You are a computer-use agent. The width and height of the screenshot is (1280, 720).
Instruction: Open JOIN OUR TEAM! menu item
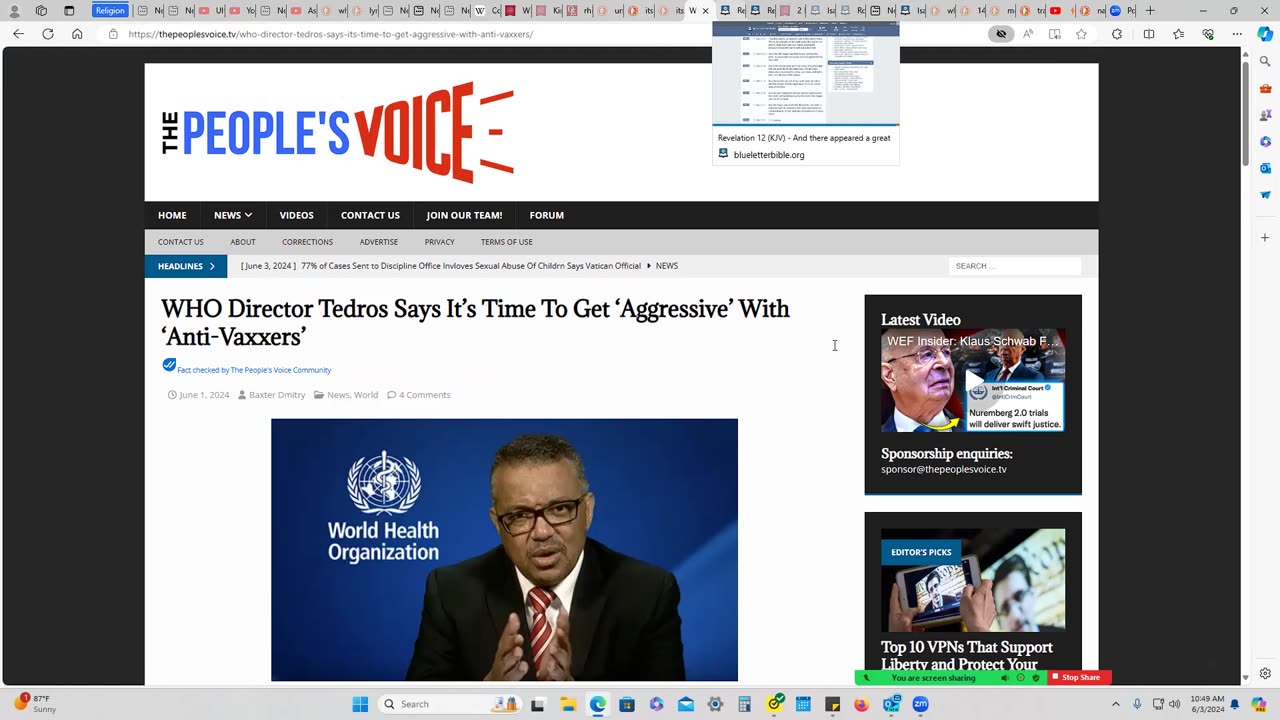[464, 215]
